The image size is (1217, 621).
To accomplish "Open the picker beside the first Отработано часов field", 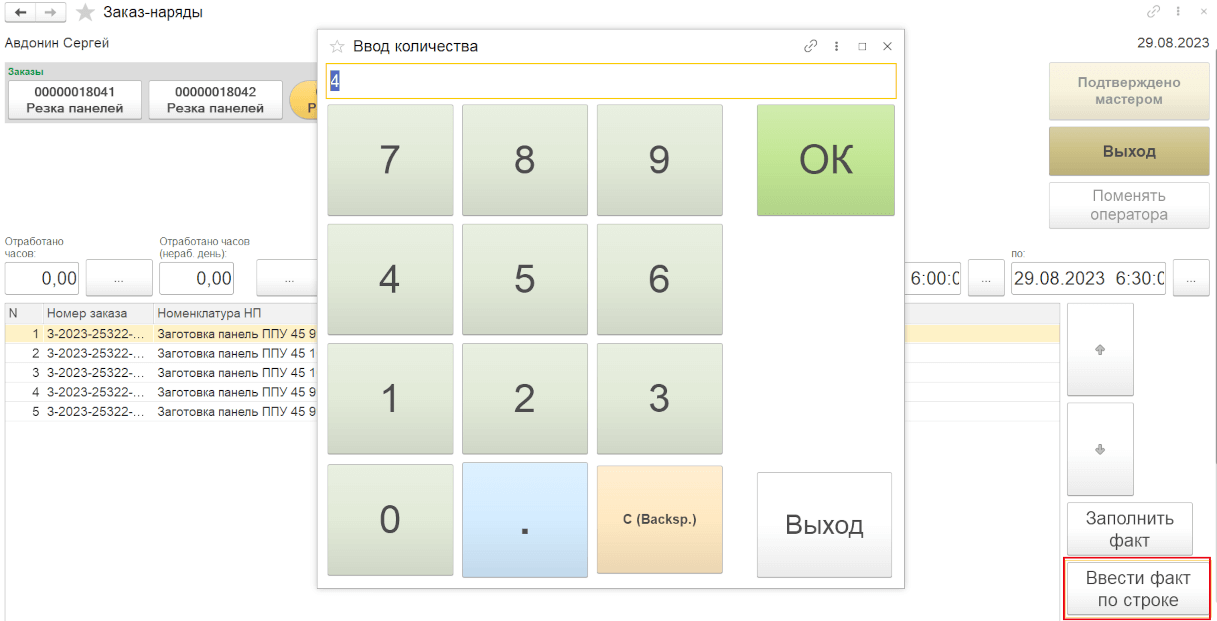I will click(118, 279).
